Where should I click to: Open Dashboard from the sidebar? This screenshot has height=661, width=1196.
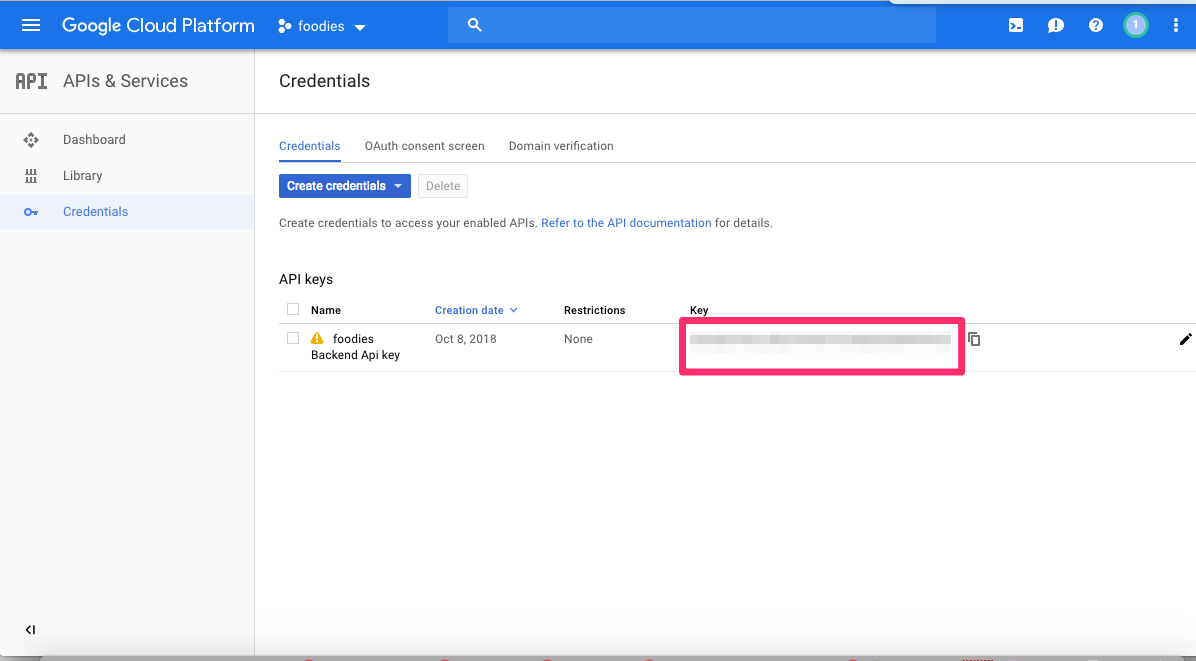coord(94,140)
